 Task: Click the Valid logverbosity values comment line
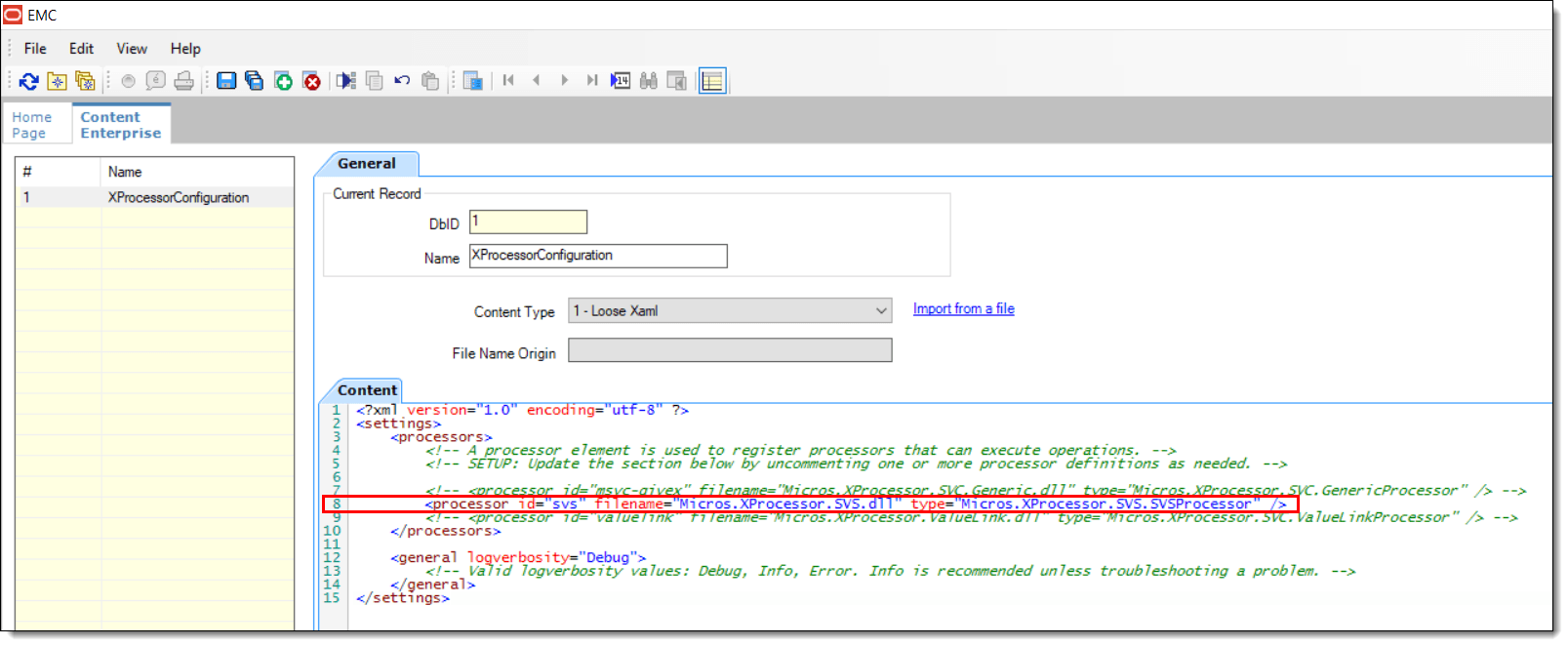[891, 571]
